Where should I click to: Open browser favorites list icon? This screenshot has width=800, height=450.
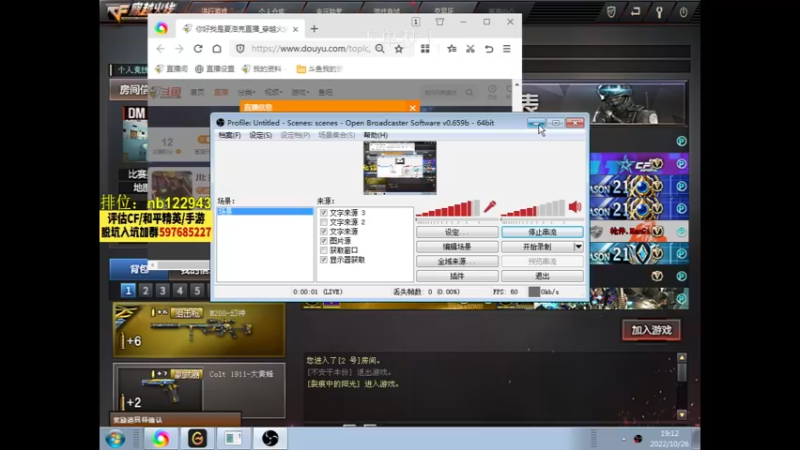point(452,49)
